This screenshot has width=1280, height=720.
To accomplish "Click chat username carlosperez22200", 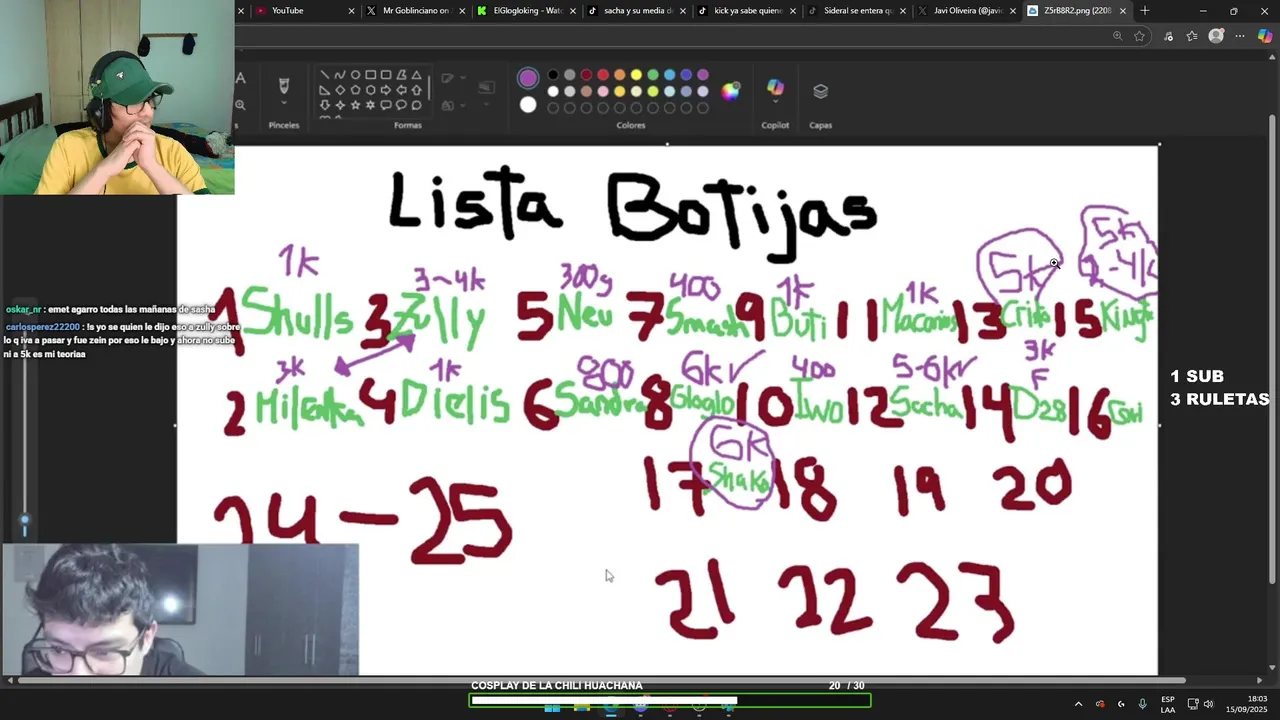I will click(x=42, y=327).
